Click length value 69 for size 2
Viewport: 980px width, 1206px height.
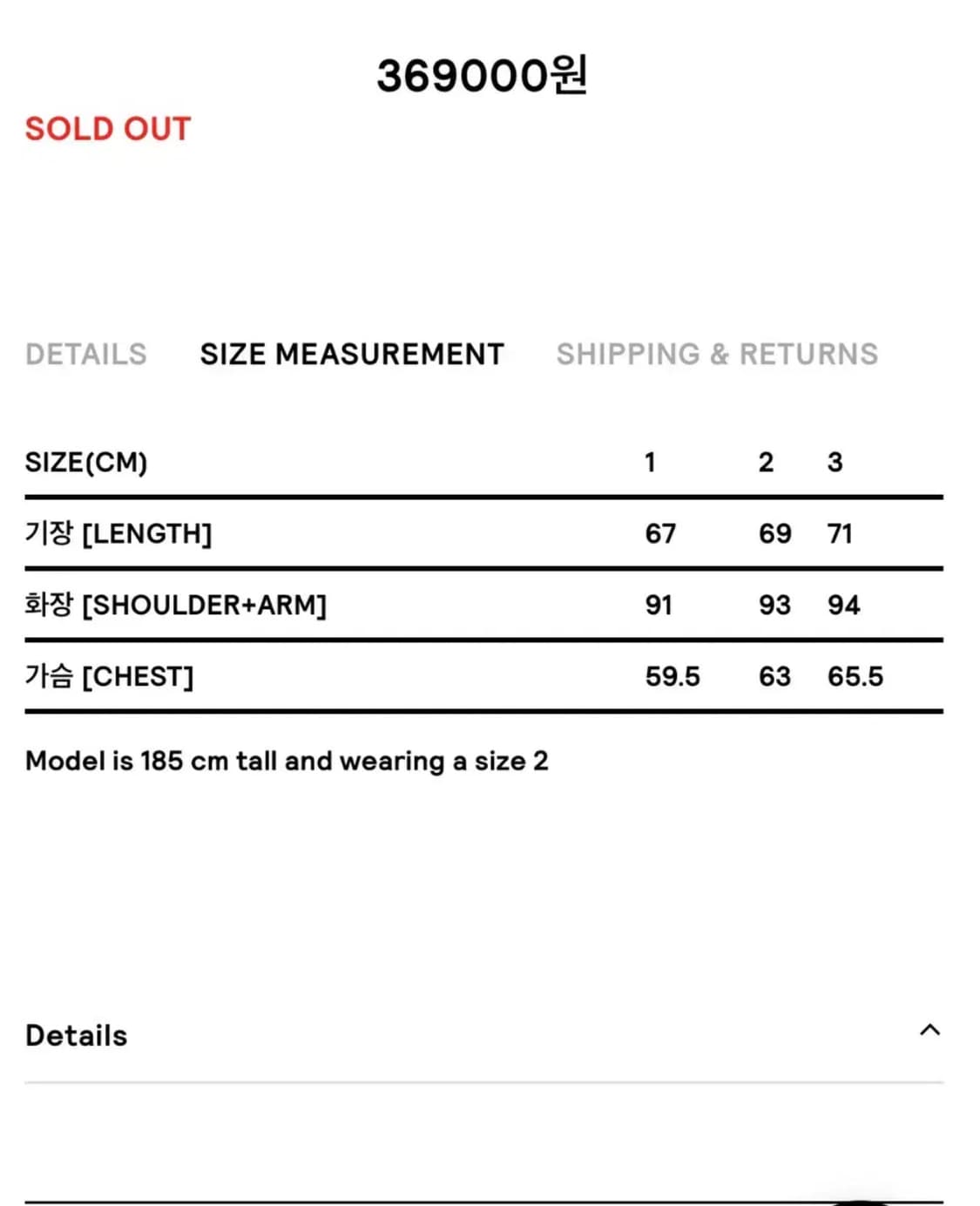(774, 533)
